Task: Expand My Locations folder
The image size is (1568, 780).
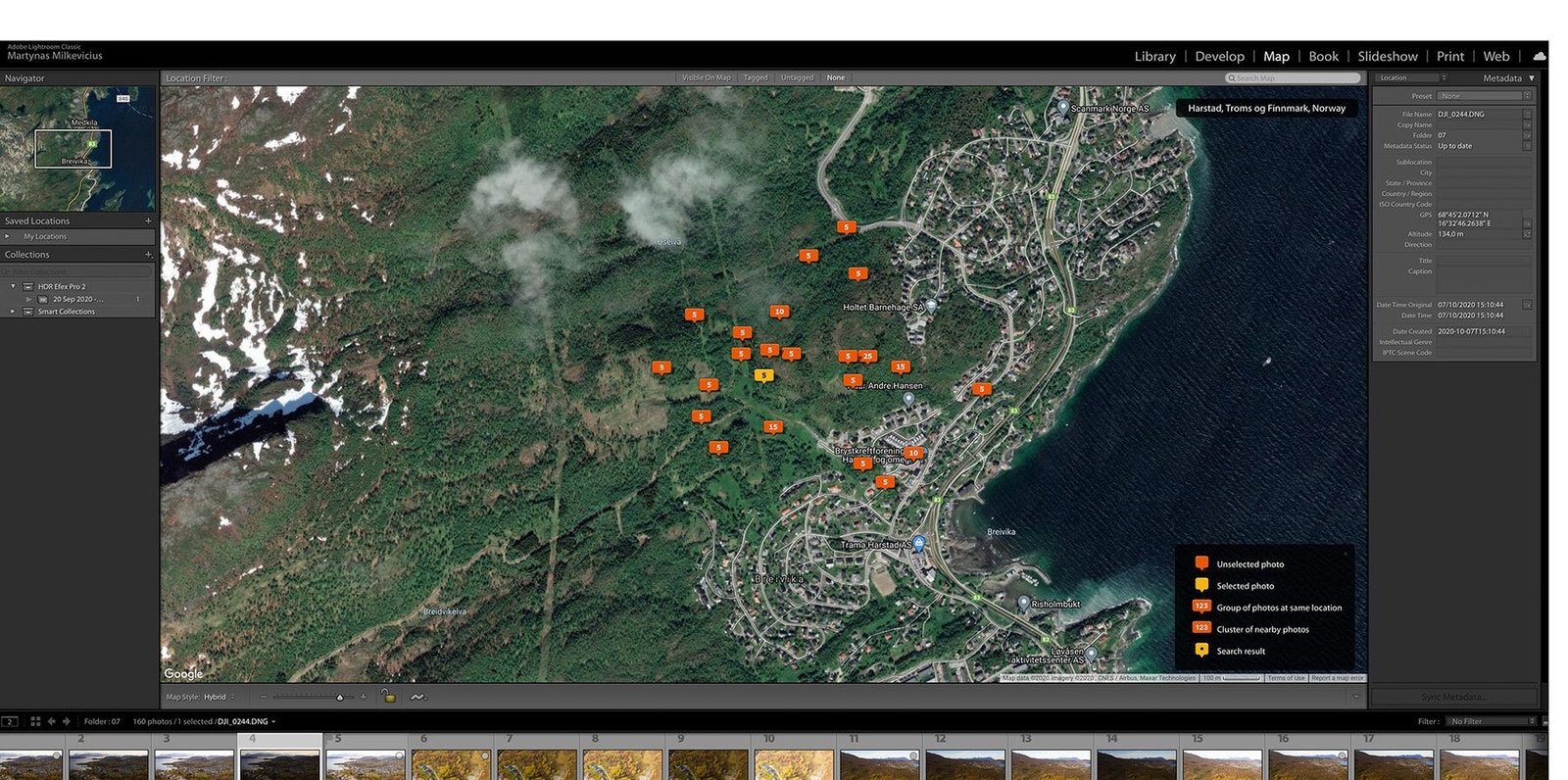Action: coord(8,236)
